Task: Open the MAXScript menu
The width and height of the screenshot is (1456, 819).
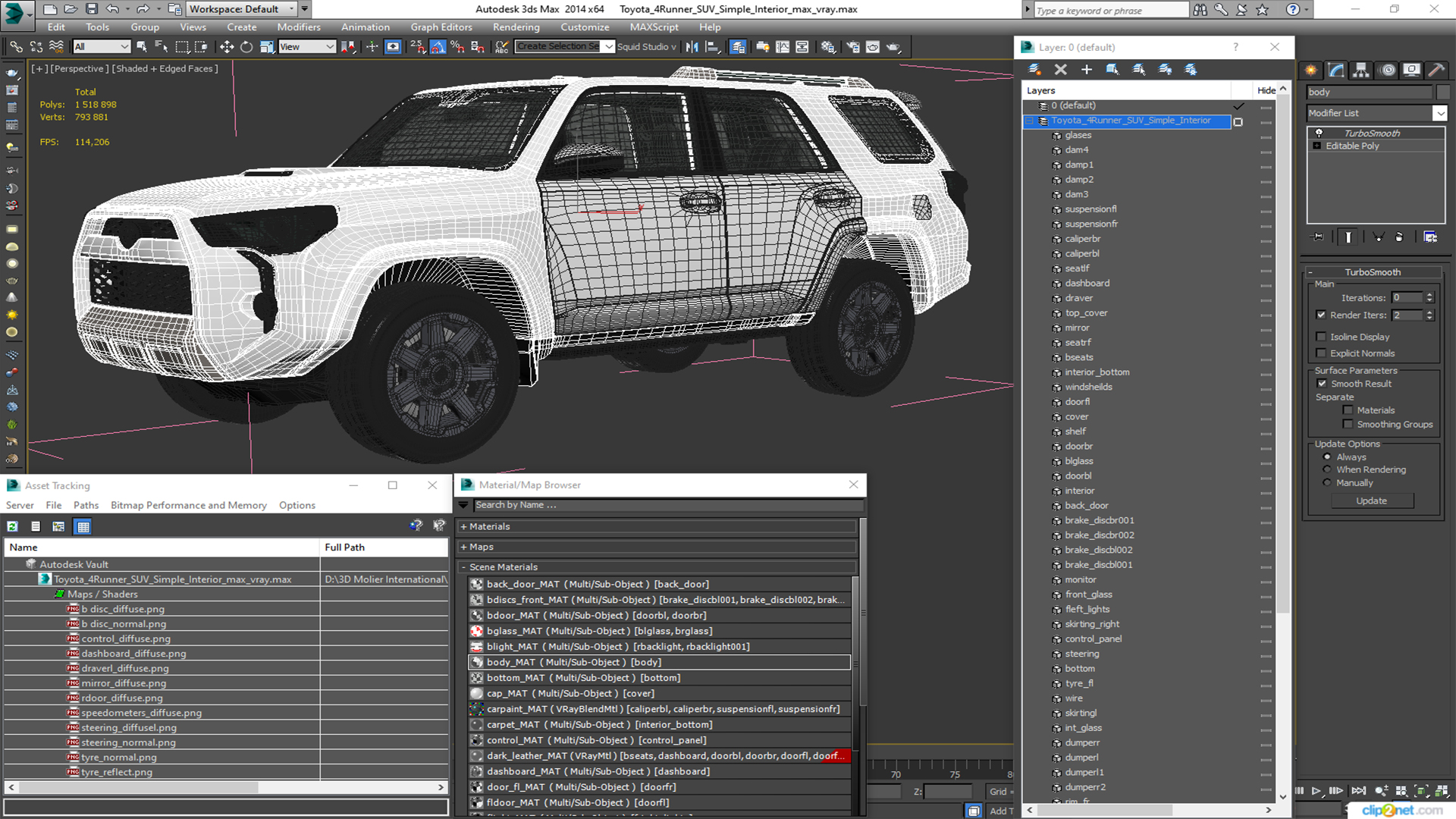Action: [654, 27]
